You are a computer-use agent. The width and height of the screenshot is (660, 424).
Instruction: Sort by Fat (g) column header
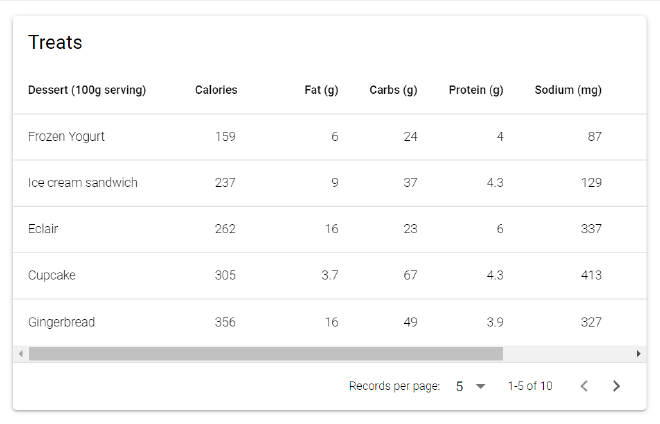coord(321,90)
